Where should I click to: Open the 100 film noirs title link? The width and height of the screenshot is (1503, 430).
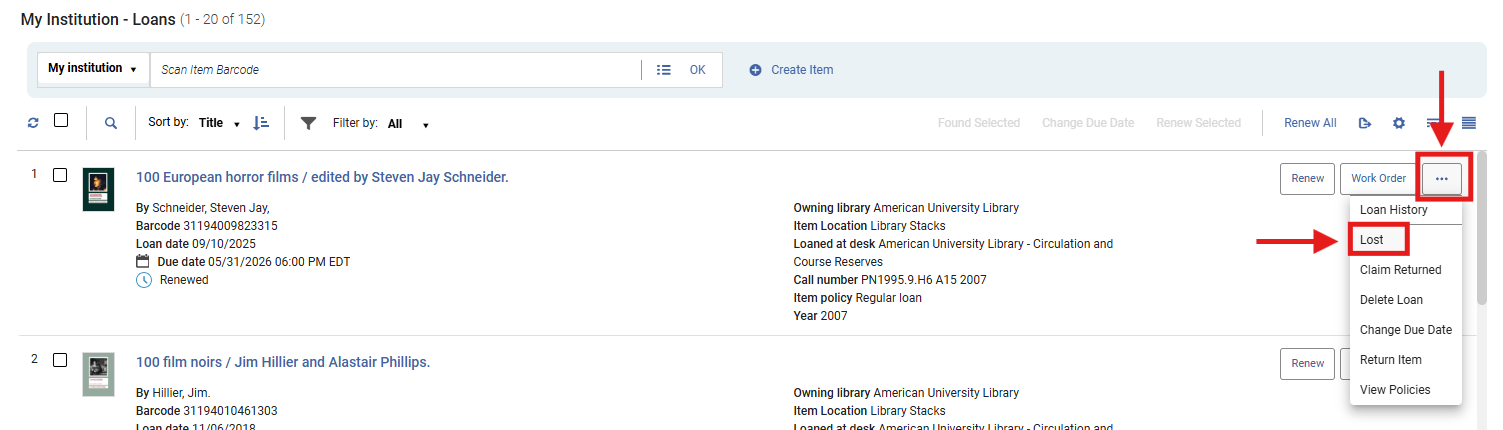click(x=283, y=362)
